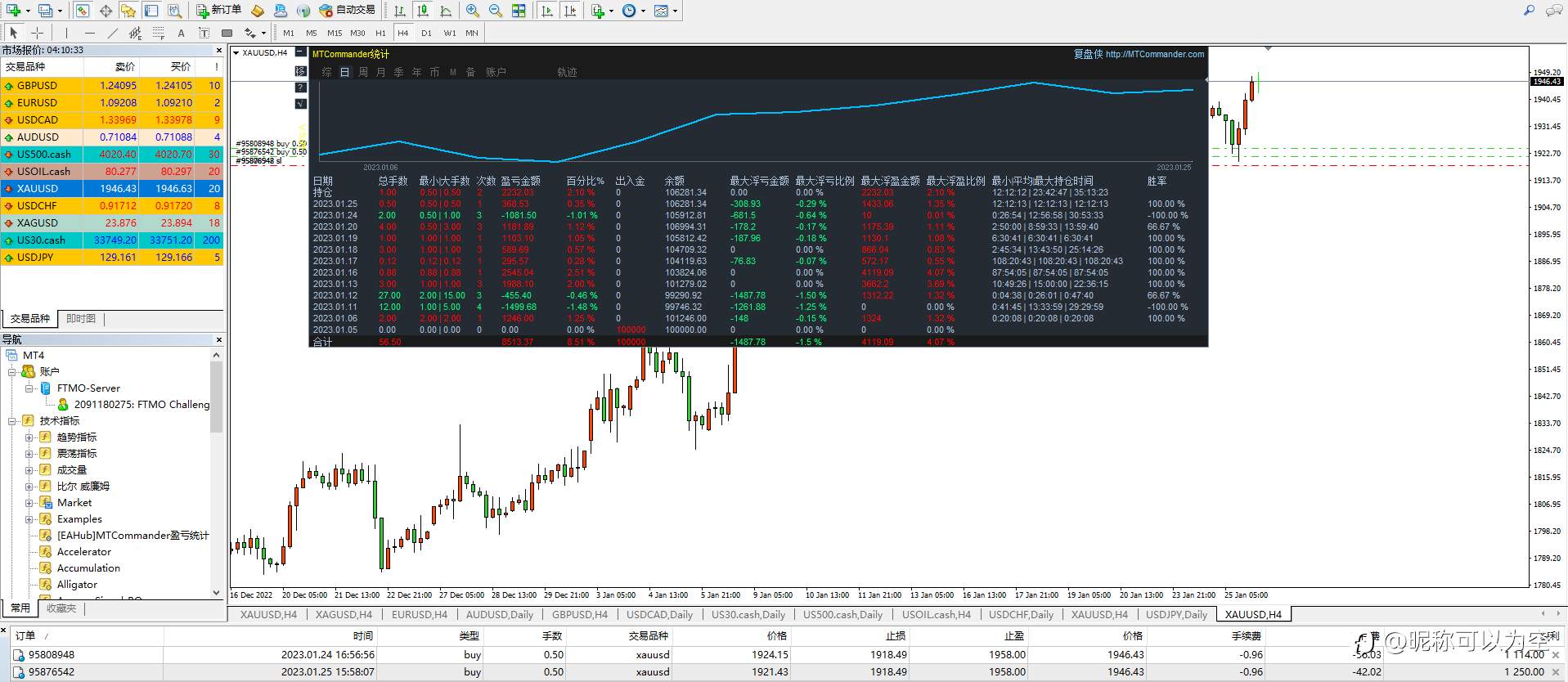Pick the trendline drawing tool
The height and width of the screenshot is (682, 1568).
pyautogui.click(x=112, y=33)
